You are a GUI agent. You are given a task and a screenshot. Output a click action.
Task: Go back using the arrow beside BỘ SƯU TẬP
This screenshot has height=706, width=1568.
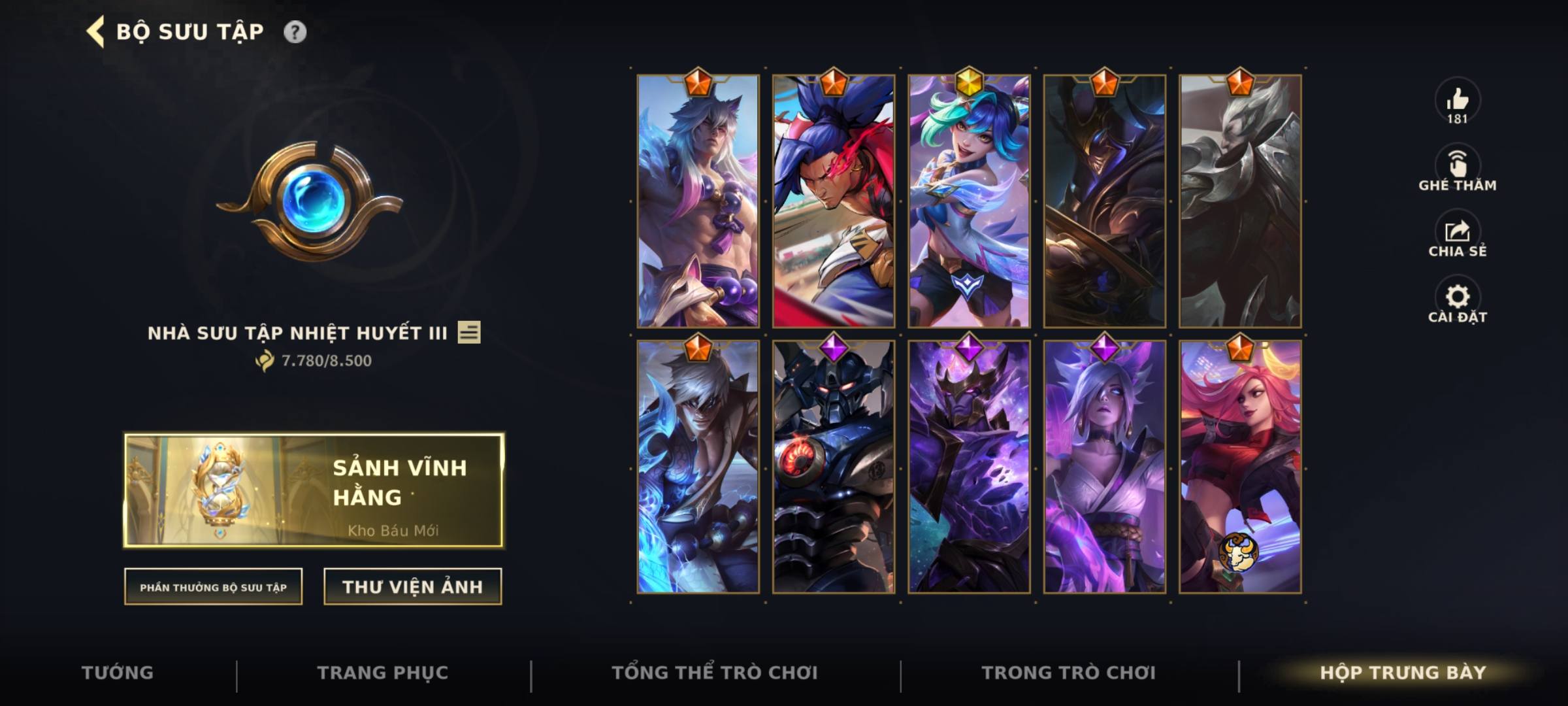click(x=95, y=32)
